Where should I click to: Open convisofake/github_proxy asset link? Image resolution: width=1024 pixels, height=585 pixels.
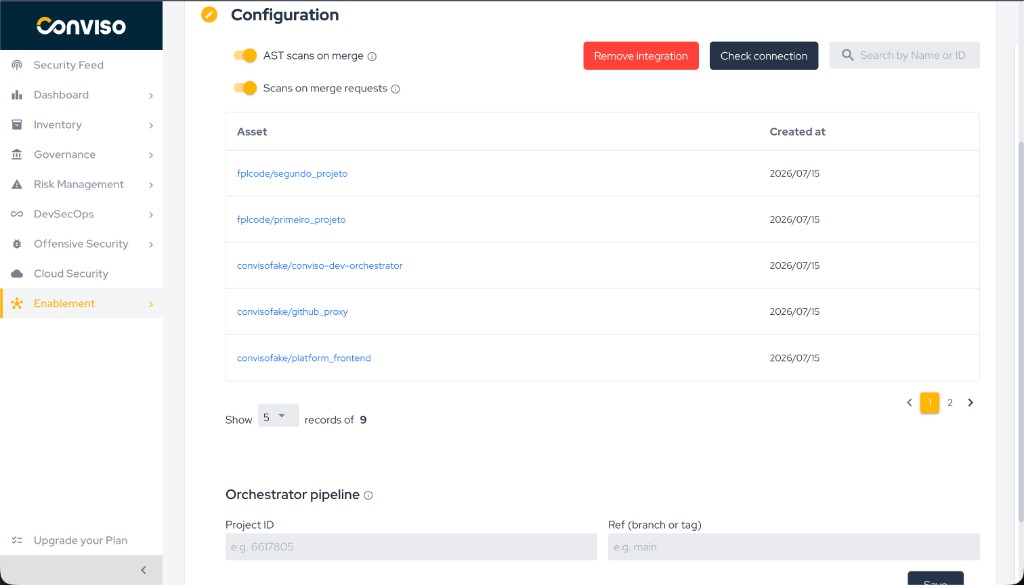point(292,312)
